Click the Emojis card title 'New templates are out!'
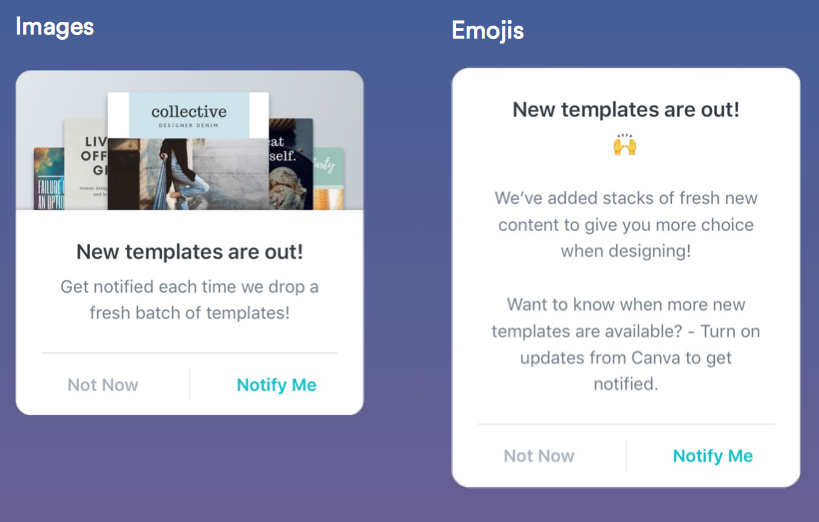Screen dimensions: 819x522 click(626, 110)
